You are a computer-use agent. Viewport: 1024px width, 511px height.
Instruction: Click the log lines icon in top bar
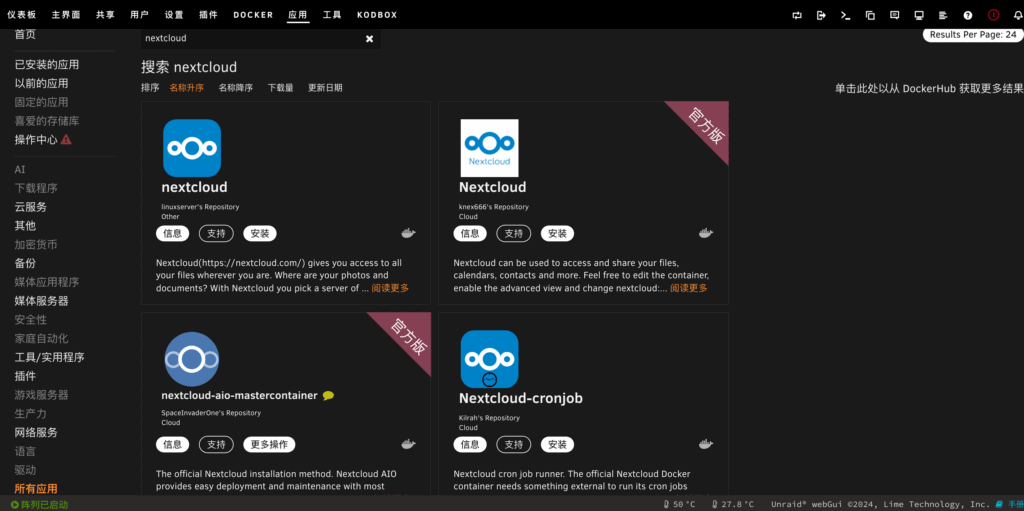943,15
